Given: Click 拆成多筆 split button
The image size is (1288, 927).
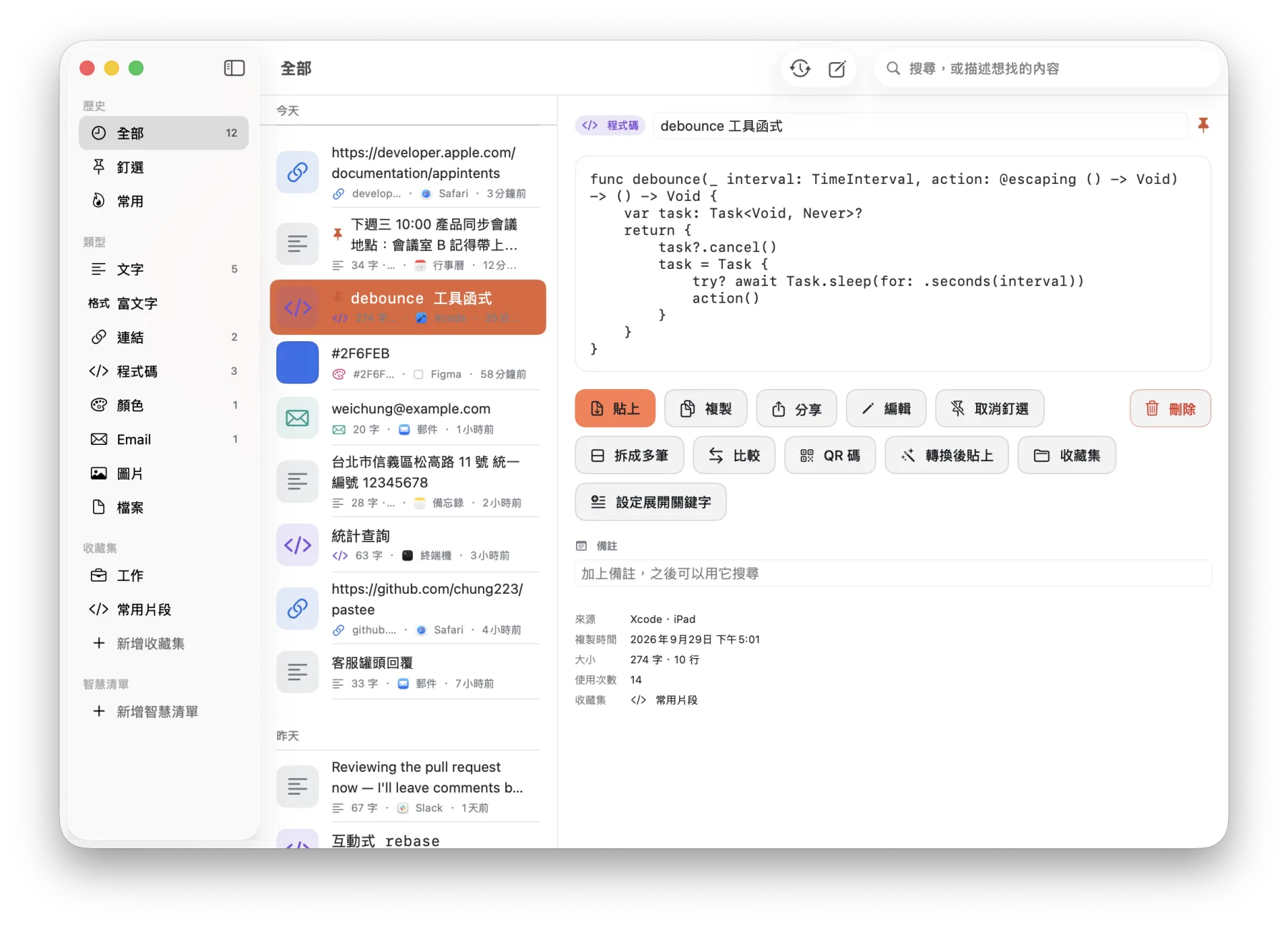Looking at the screenshot, I should (x=629, y=455).
